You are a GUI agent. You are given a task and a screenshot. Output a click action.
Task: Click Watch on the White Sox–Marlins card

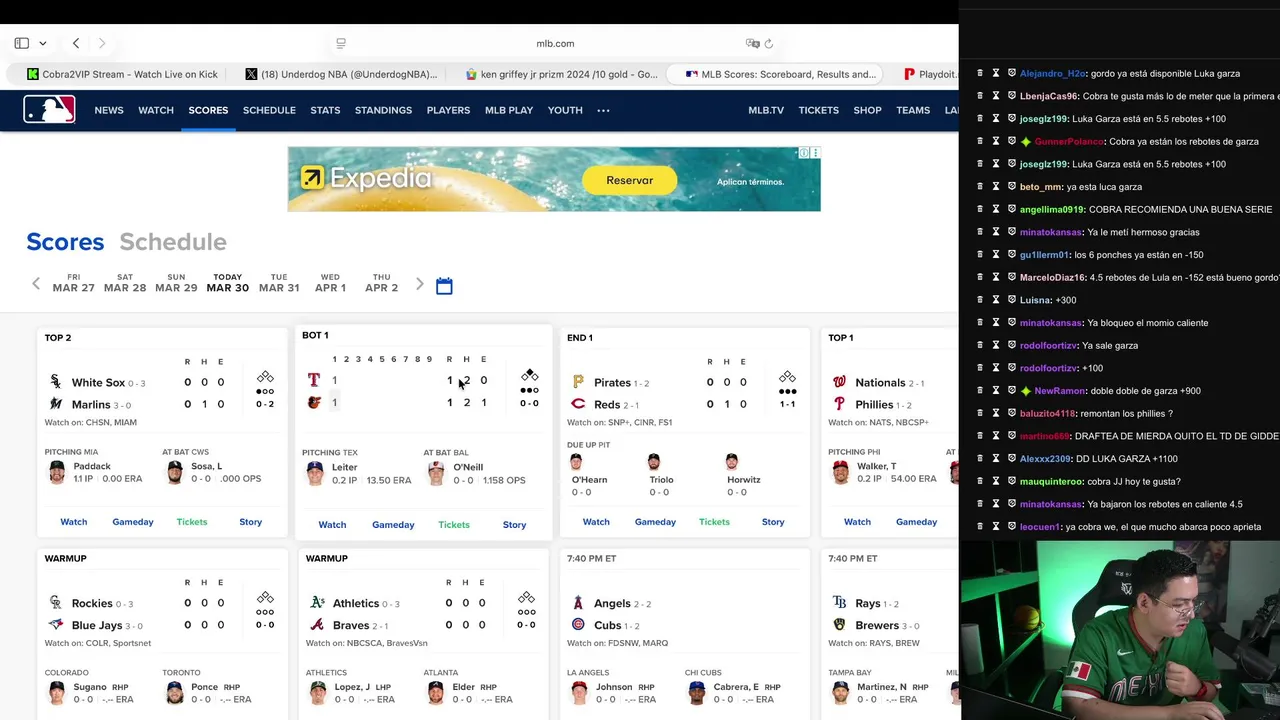(x=74, y=522)
